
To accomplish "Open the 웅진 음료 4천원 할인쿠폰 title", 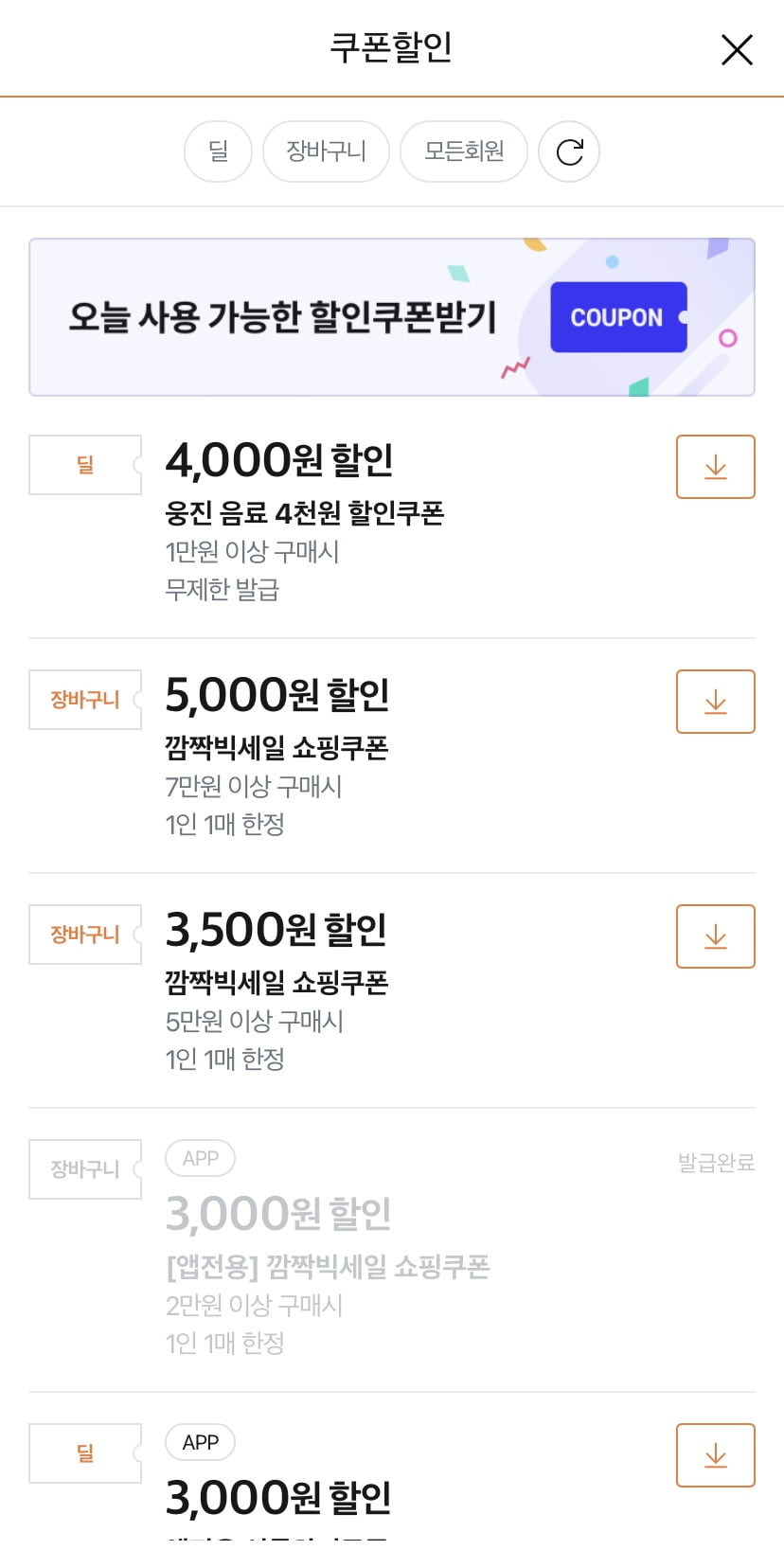I will [x=305, y=513].
